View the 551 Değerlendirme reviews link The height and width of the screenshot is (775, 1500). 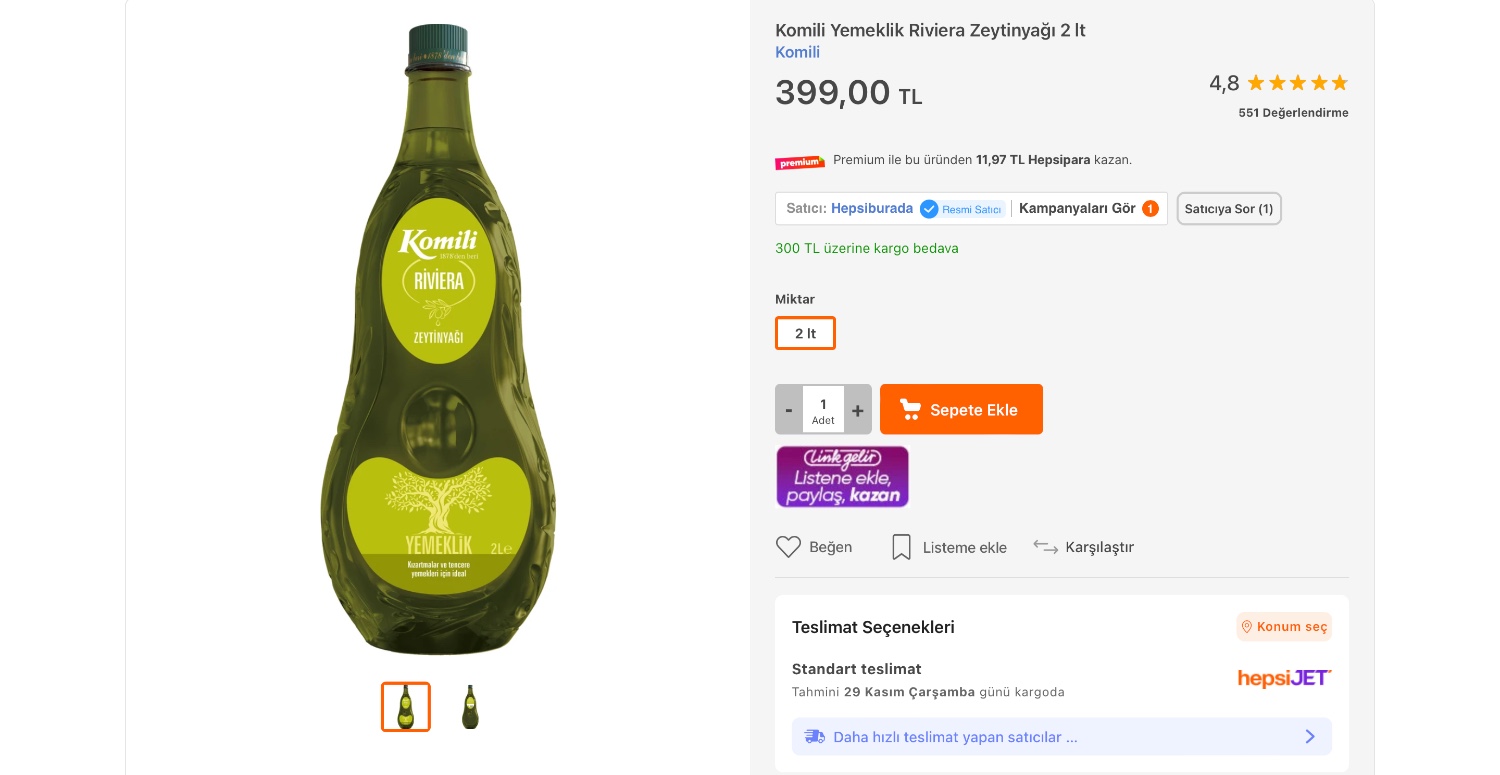[1293, 113]
